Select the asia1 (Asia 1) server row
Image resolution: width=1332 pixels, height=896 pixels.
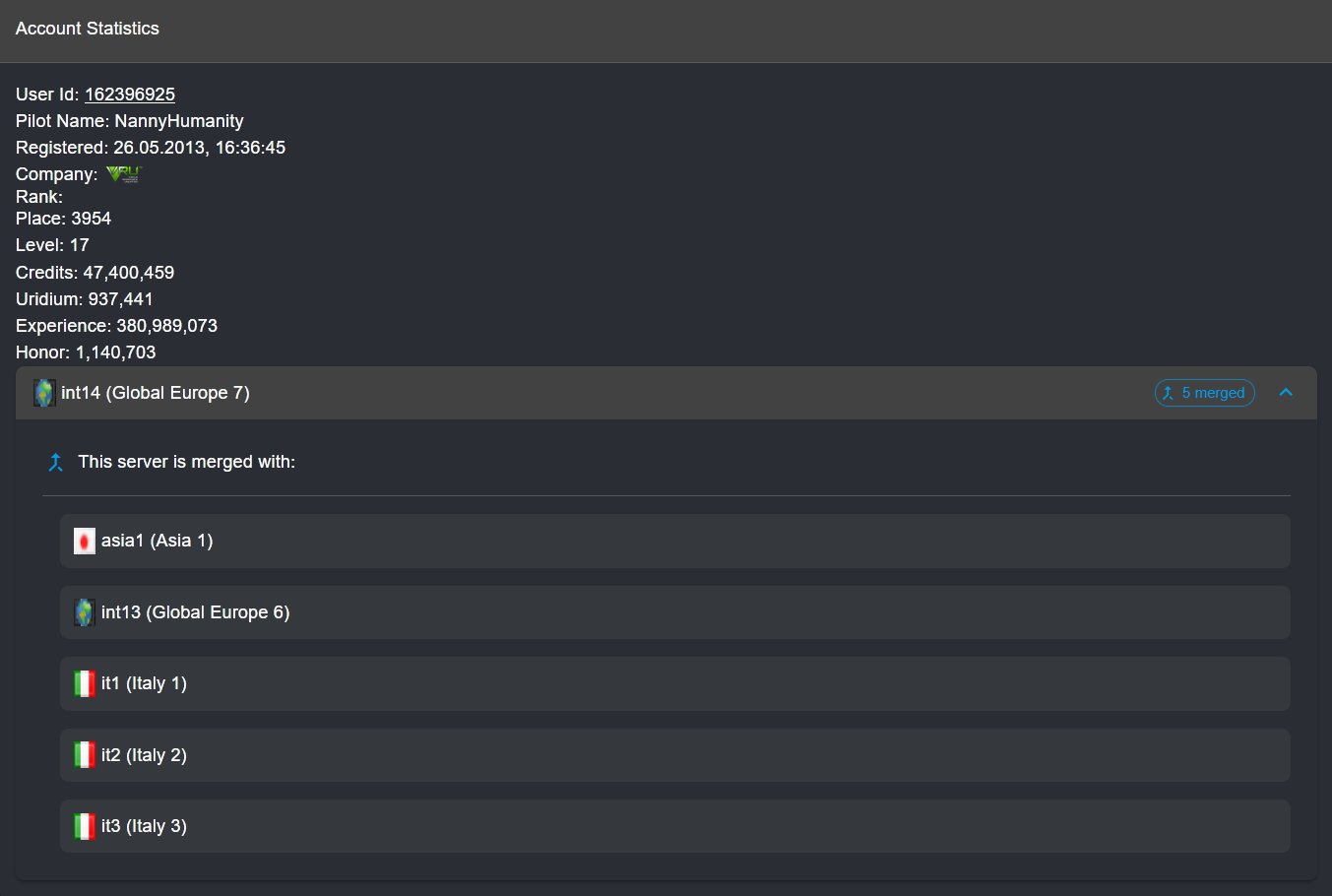[x=675, y=541]
